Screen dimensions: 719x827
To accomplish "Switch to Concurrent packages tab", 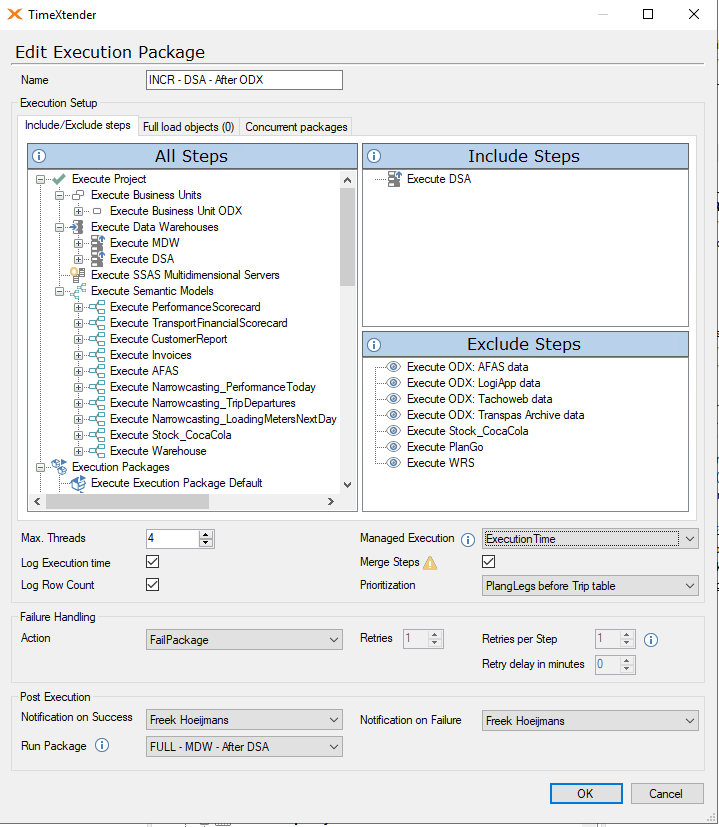I will (x=296, y=127).
